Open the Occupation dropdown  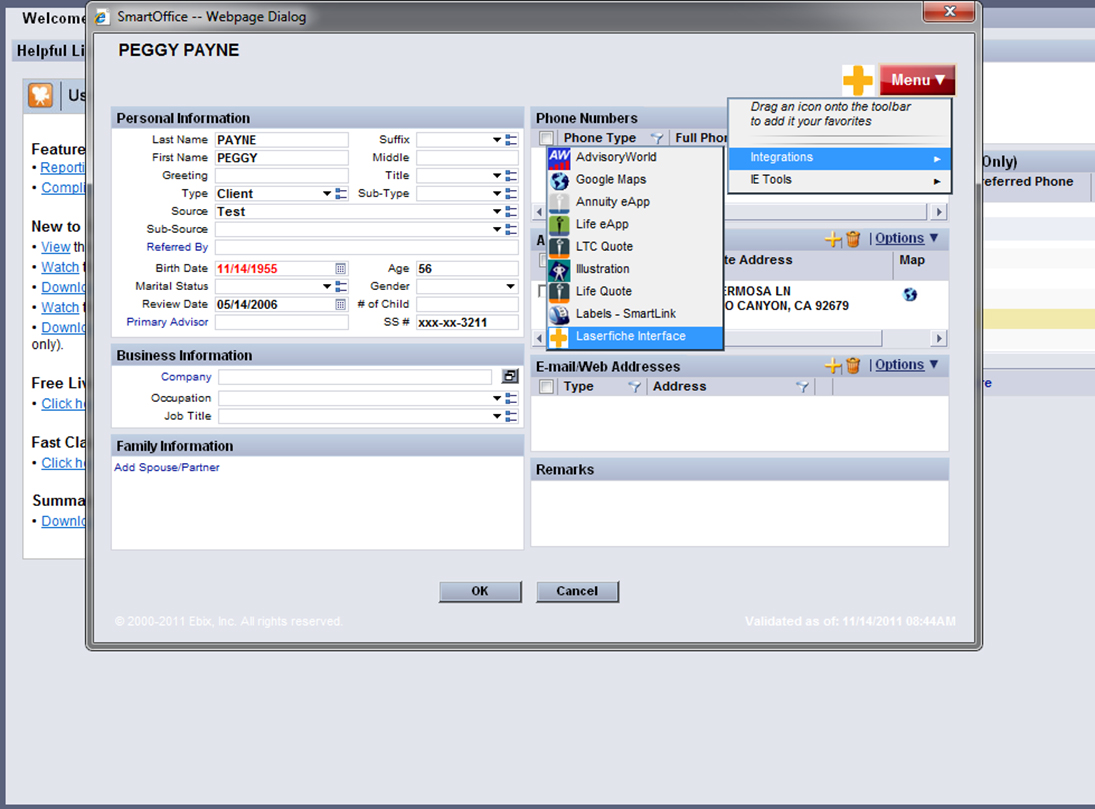pyautogui.click(x=497, y=399)
